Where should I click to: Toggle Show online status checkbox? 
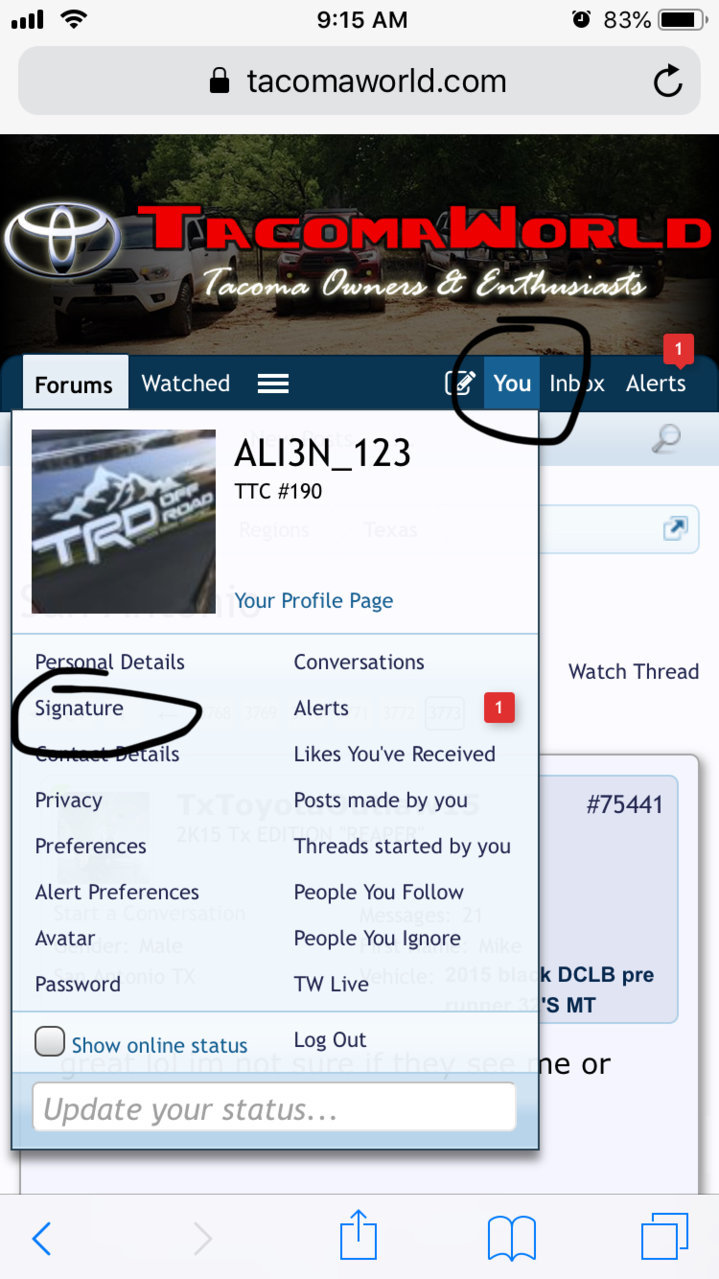pyautogui.click(x=50, y=1042)
